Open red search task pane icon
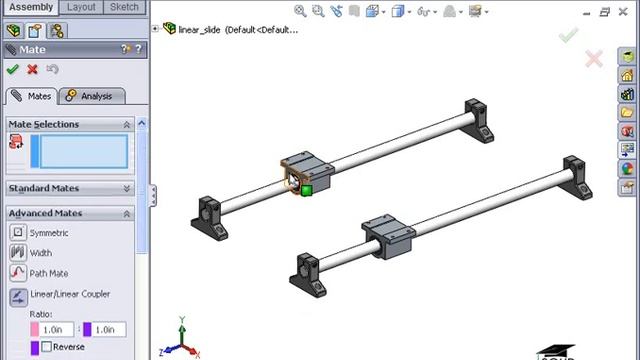Viewport: 640px width, 360px height. pyautogui.click(x=627, y=131)
